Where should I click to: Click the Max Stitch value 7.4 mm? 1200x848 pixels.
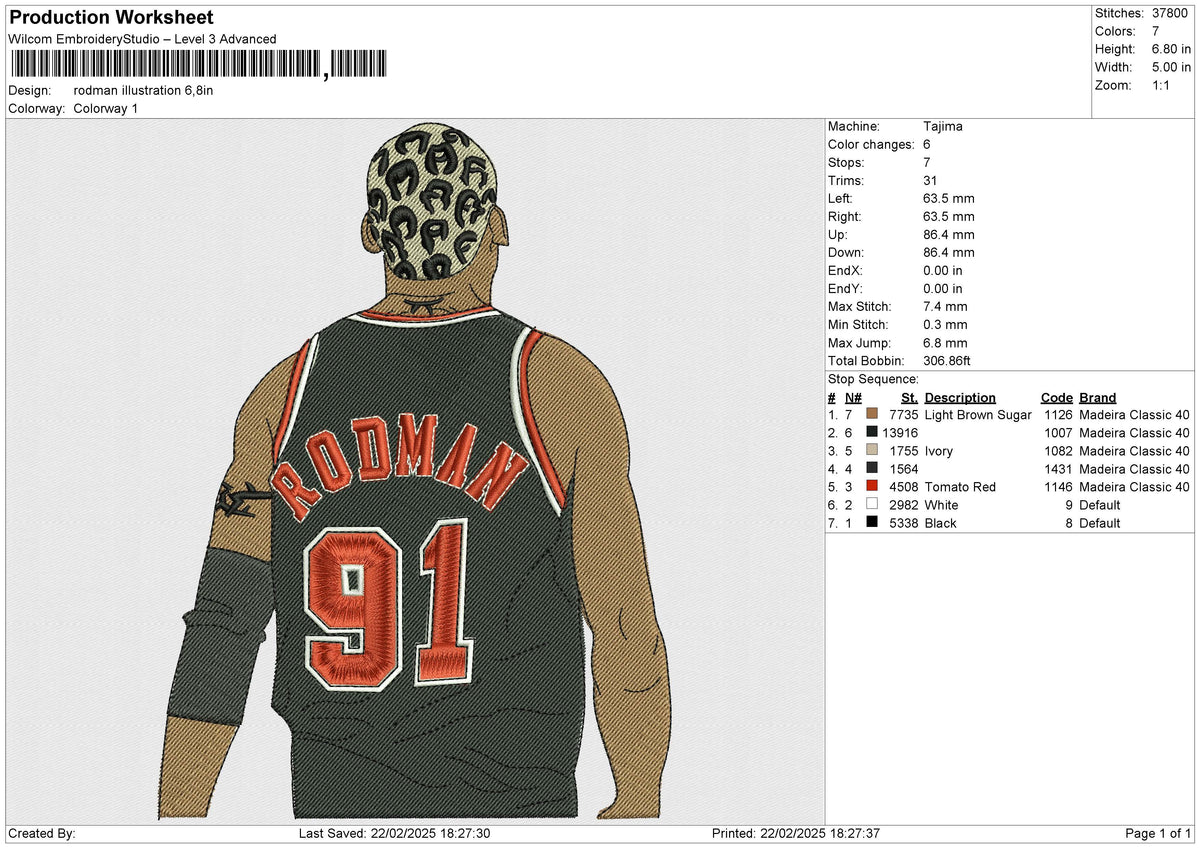tap(945, 307)
